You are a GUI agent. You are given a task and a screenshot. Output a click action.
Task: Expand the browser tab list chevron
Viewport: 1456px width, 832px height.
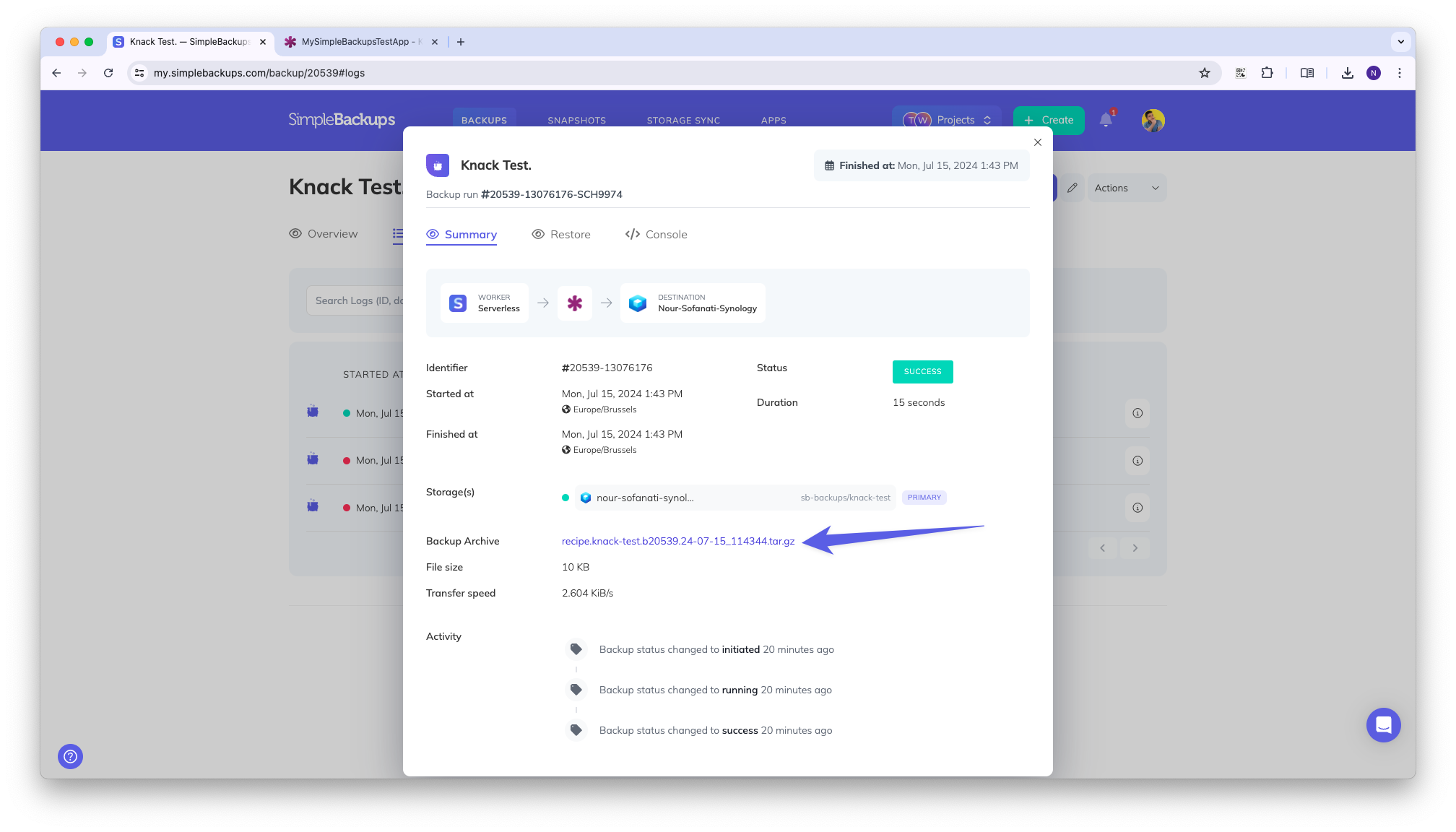[1400, 42]
